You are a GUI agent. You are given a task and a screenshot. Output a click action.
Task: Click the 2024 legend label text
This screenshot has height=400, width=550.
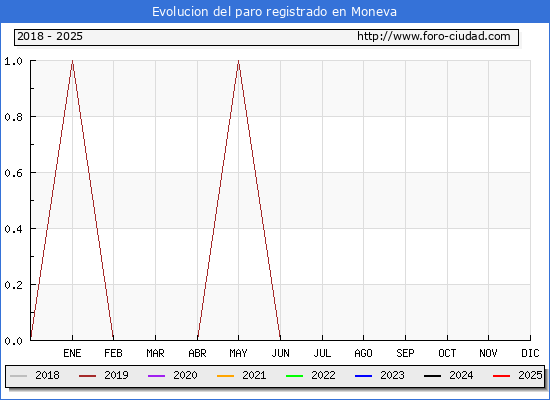coord(461,375)
